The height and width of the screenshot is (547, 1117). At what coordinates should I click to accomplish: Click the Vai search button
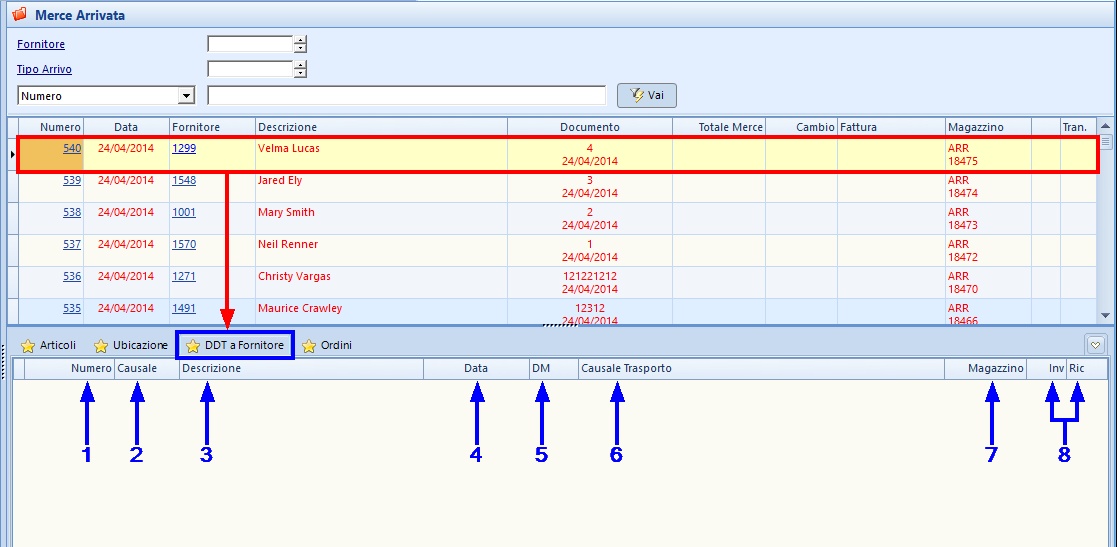(647, 95)
